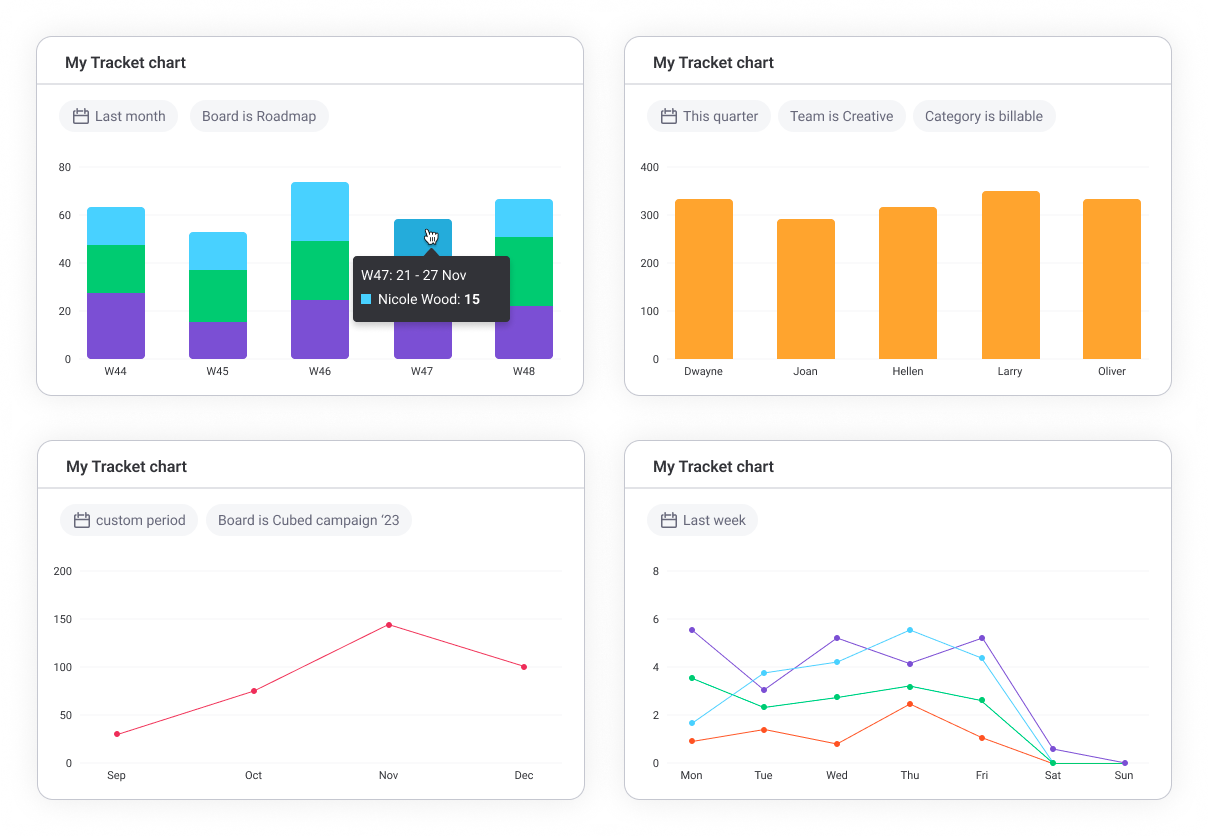The width and height of the screenshot is (1208, 836).
Task: Click the W47 tooltip overlay
Action: (x=431, y=290)
